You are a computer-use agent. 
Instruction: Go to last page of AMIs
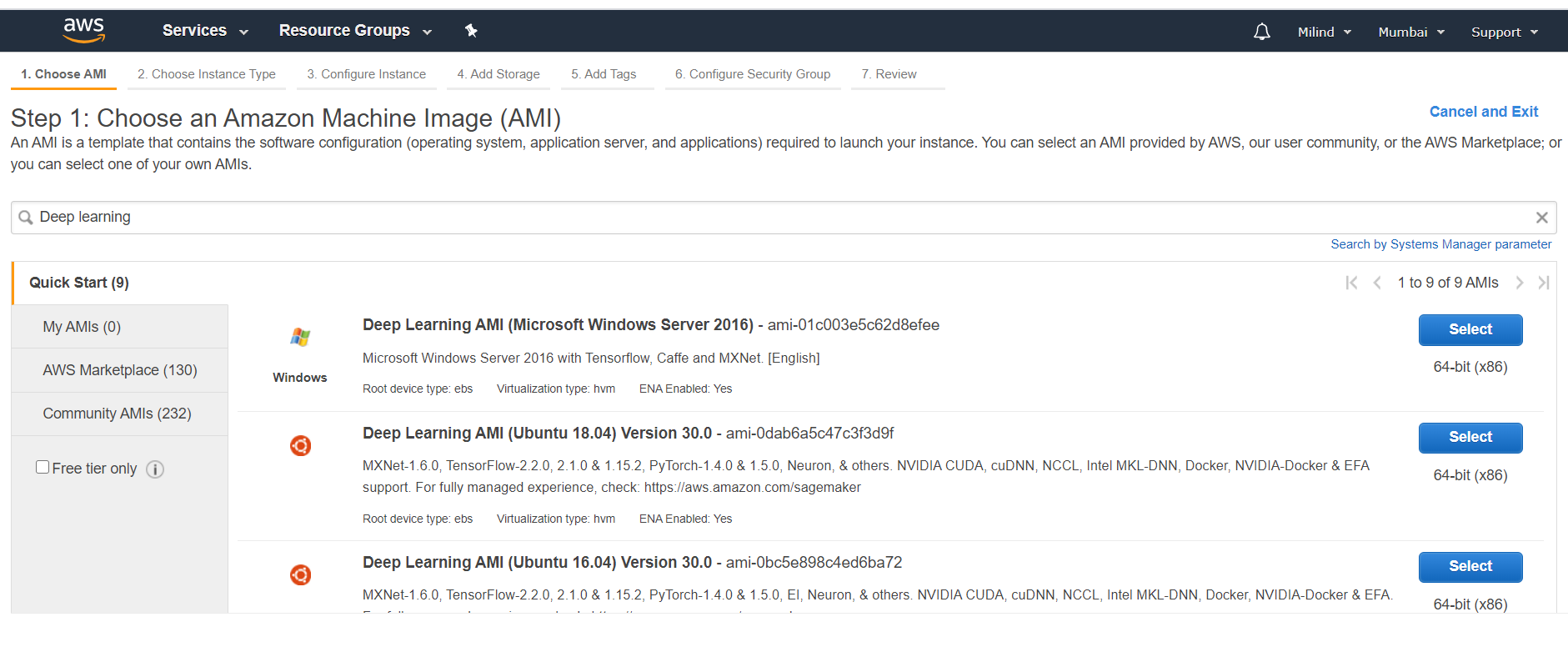tap(1544, 283)
